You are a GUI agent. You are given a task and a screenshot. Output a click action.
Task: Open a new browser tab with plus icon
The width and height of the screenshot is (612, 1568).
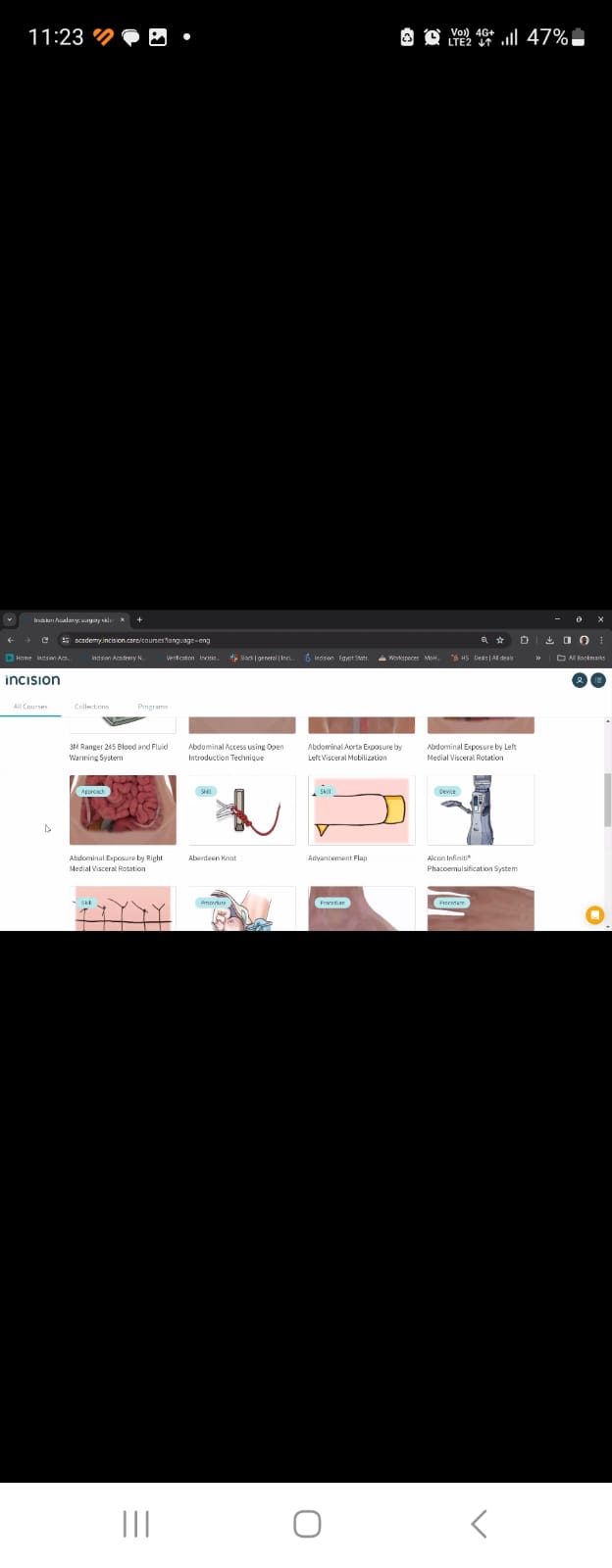[139, 619]
